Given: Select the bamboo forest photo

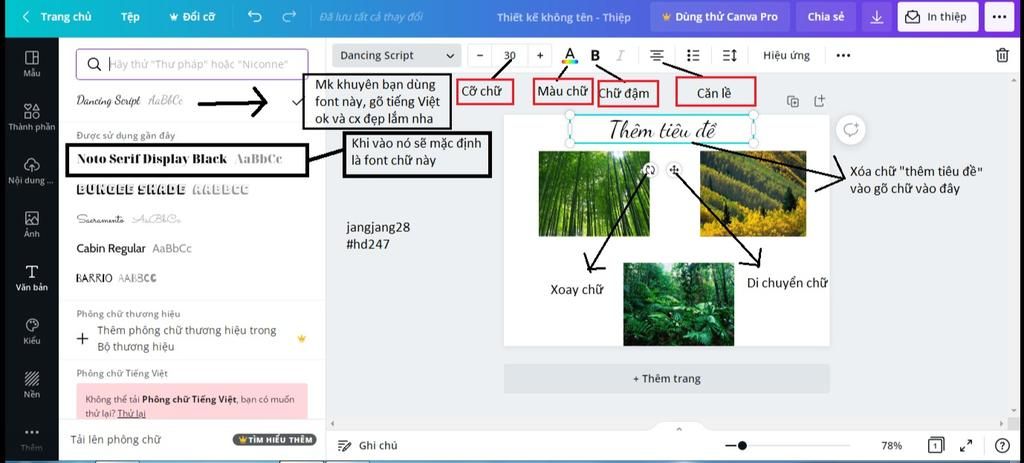Looking at the screenshot, I should [x=594, y=193].
